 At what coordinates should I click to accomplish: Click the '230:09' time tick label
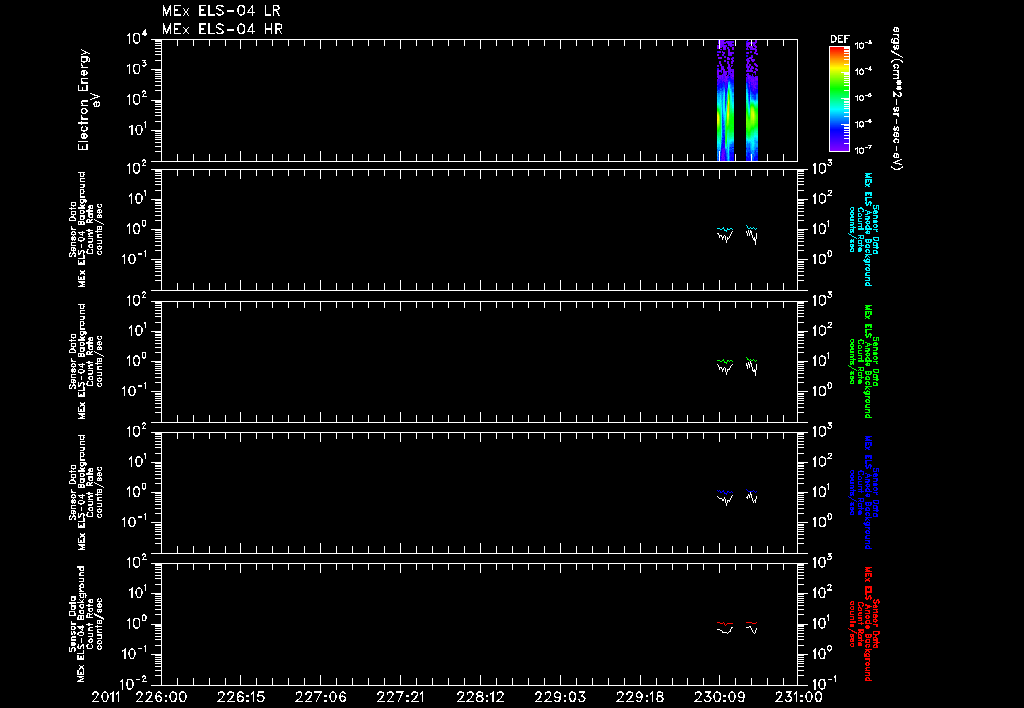tap(719, 698)
